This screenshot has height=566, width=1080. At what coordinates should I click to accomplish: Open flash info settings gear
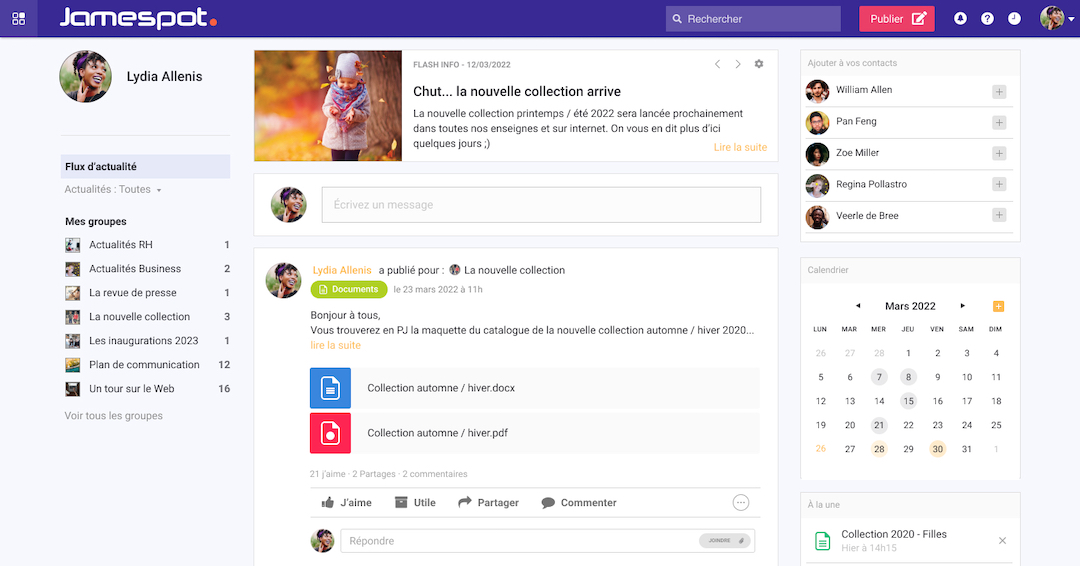click(759, 64)
